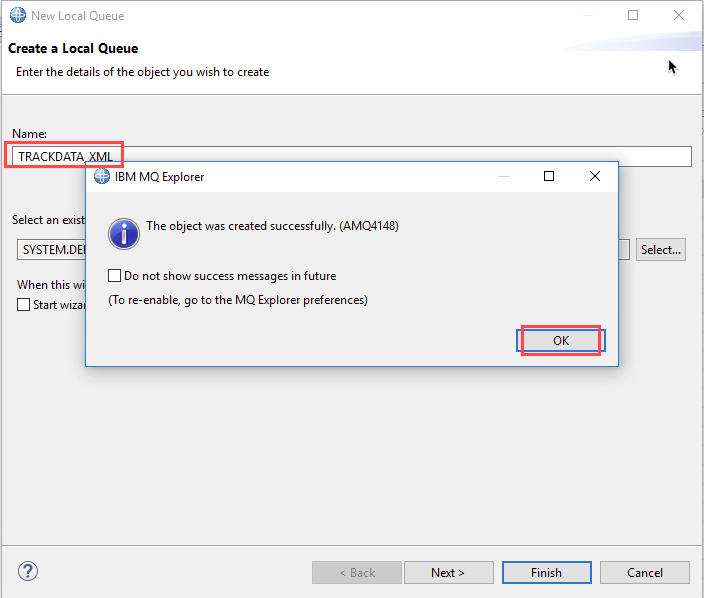Click the blue information icon in dialog

[124, 234]
